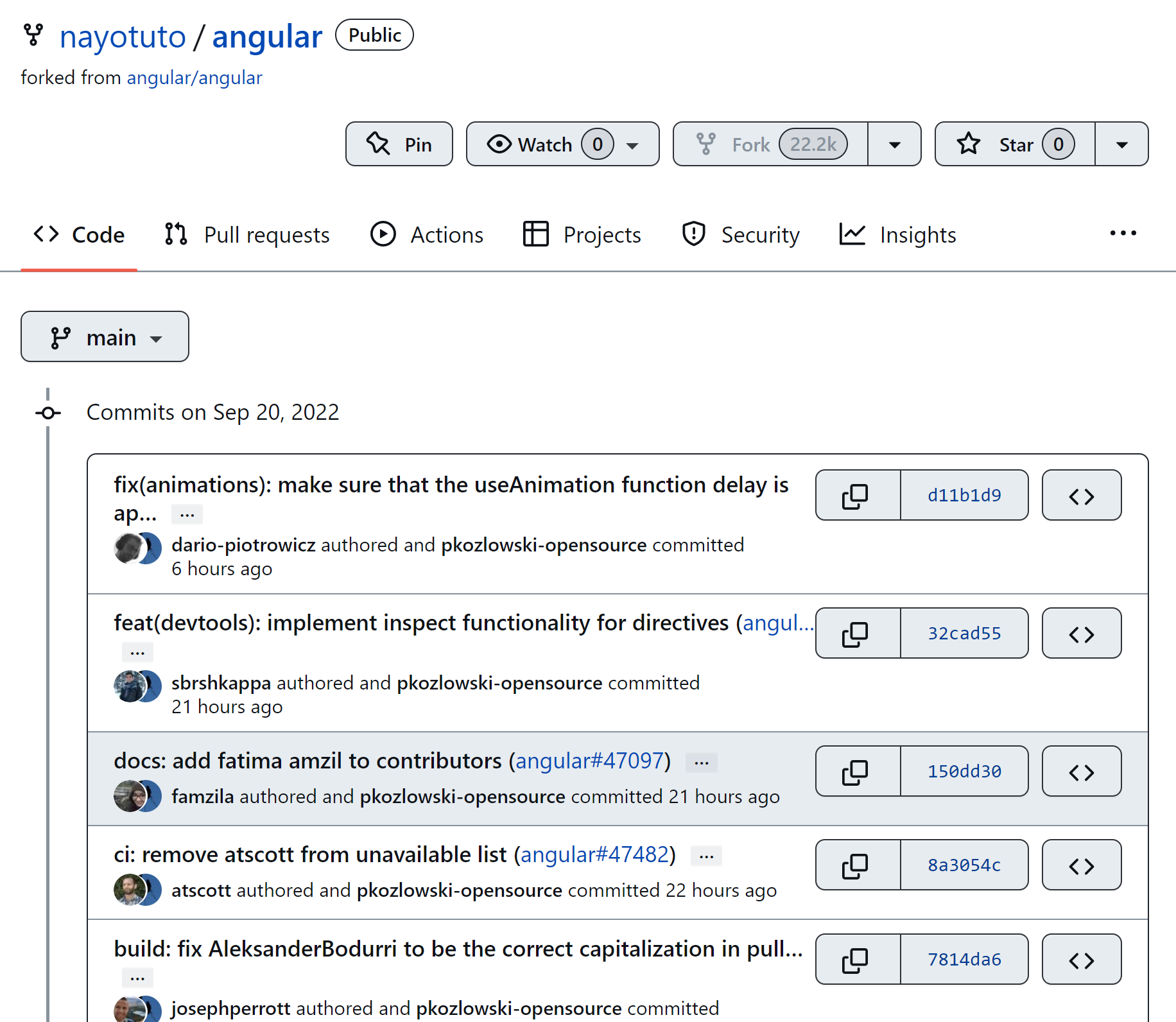Expand description of build AleksanderBodurri commit
This screenshot has height=1022, width=1176.
pyautogui.click(x=137, y=978)
